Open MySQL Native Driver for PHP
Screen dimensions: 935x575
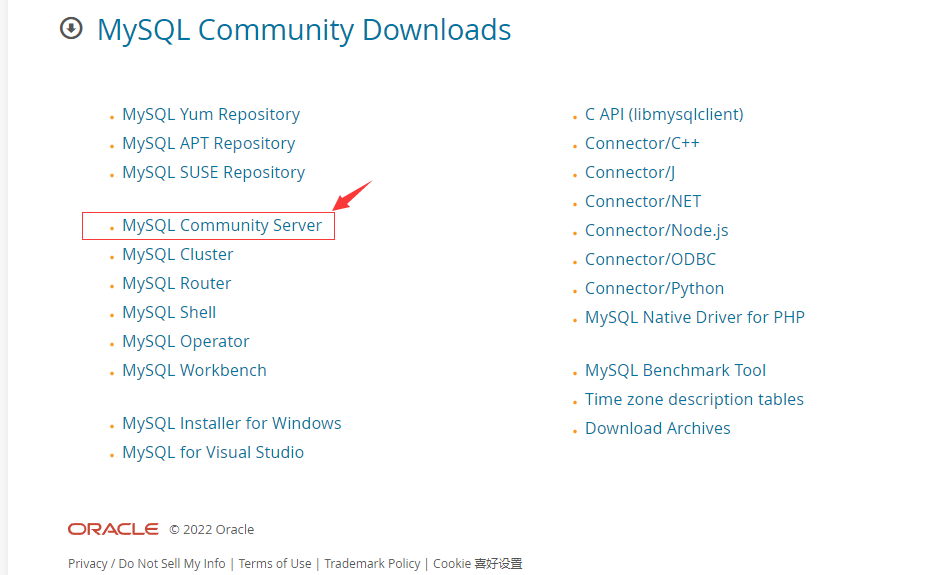point(695,317)
